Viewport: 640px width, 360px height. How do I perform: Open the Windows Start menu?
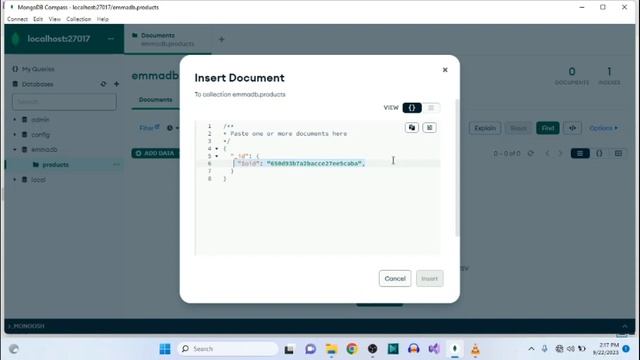(x=165, y=349)
